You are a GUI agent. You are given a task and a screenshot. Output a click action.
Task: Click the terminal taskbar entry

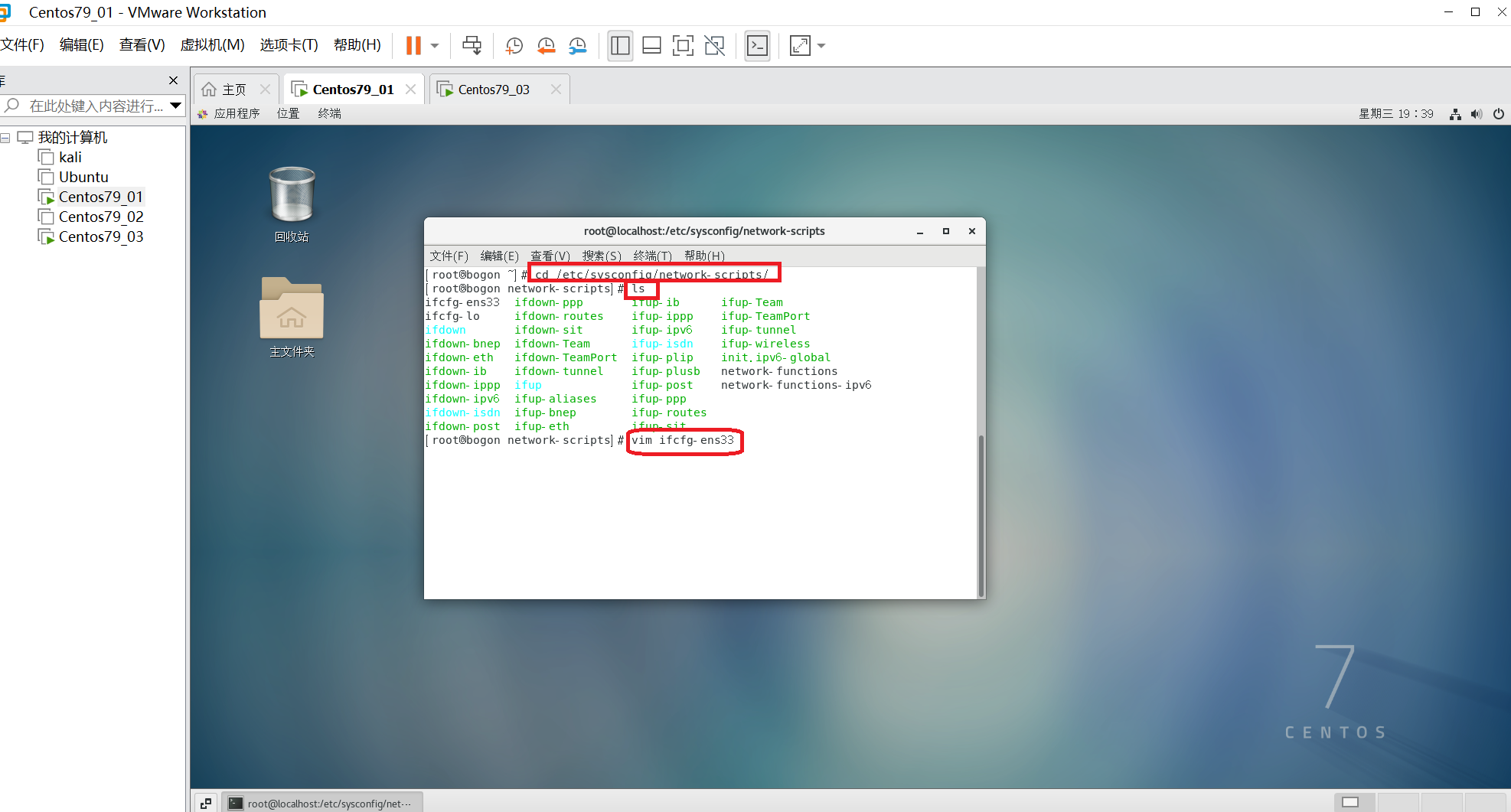click(x=322, y=803)
